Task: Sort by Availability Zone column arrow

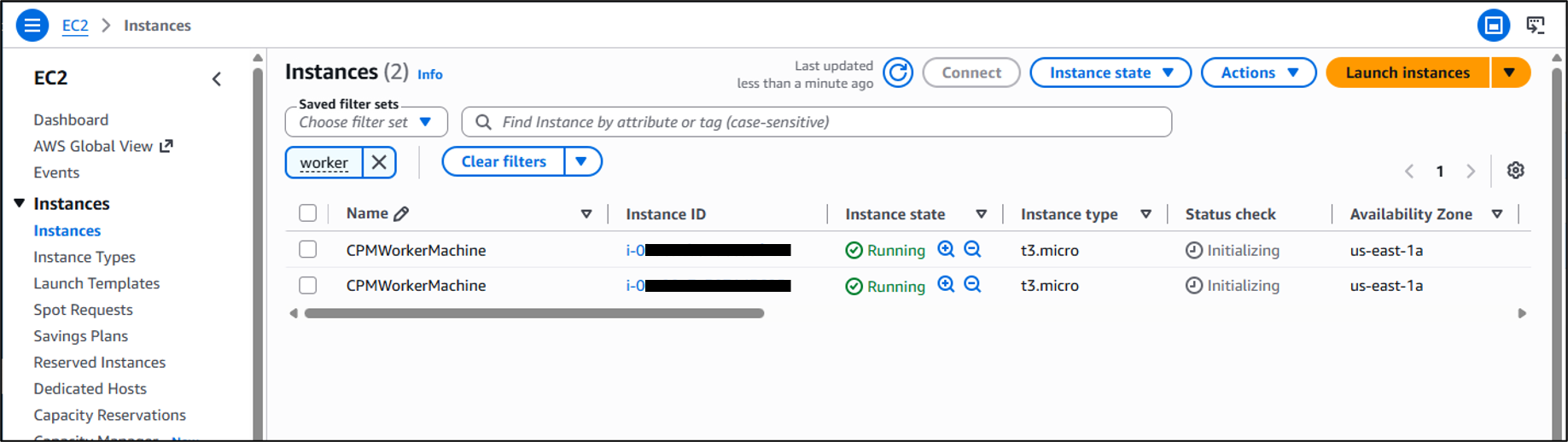Action: 1497,214
